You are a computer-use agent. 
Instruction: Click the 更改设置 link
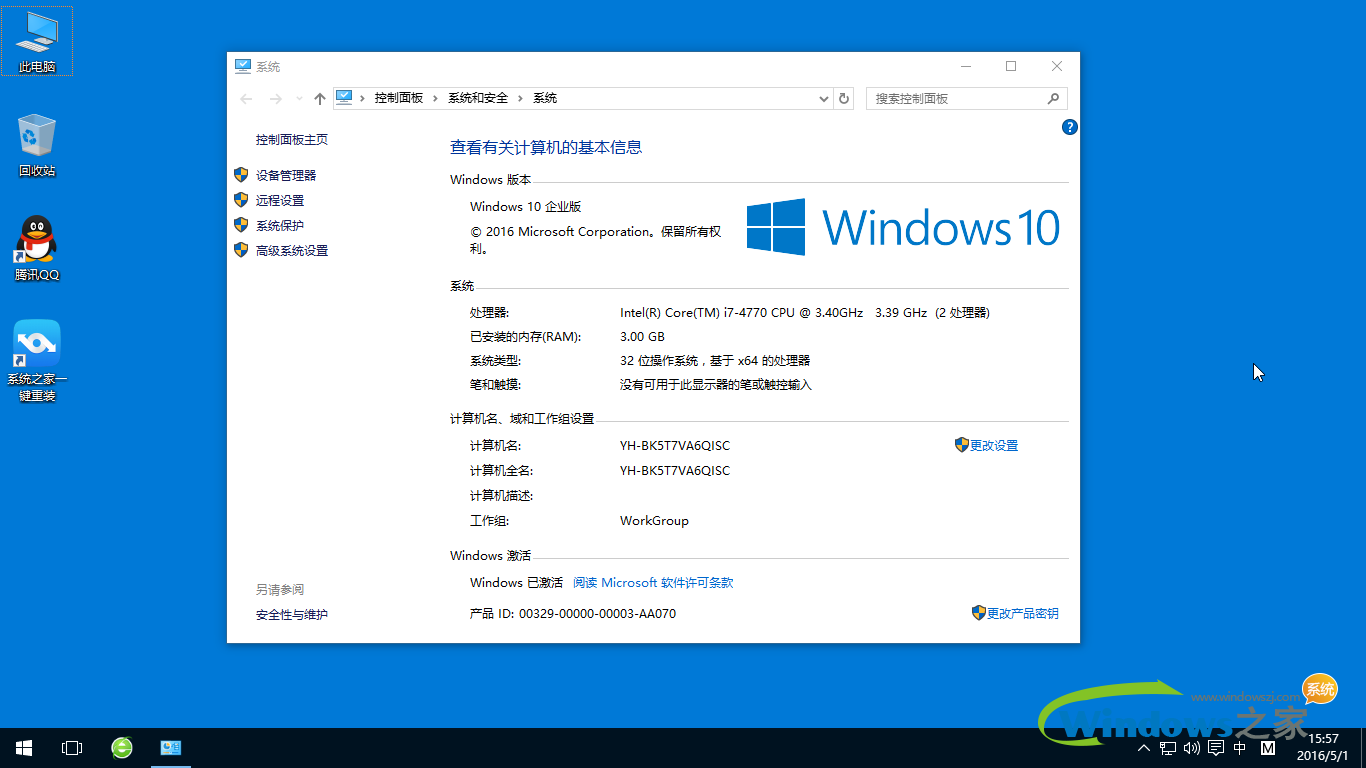993,446
